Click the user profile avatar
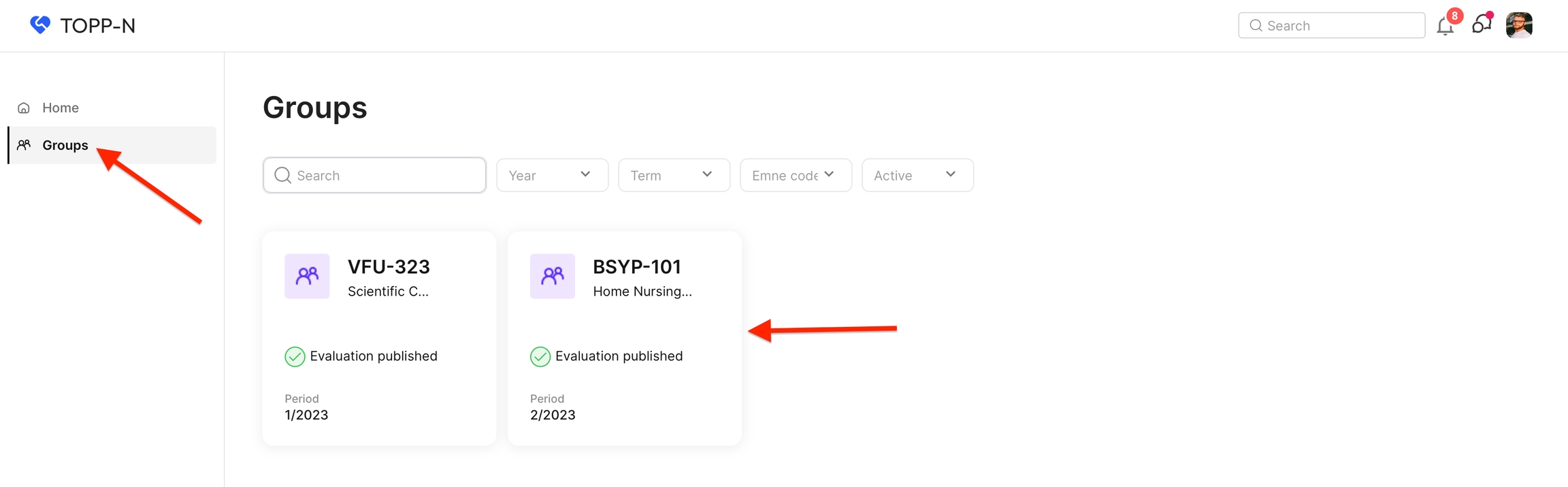Screen dimensions: 1568x487 coord(1519,25)
